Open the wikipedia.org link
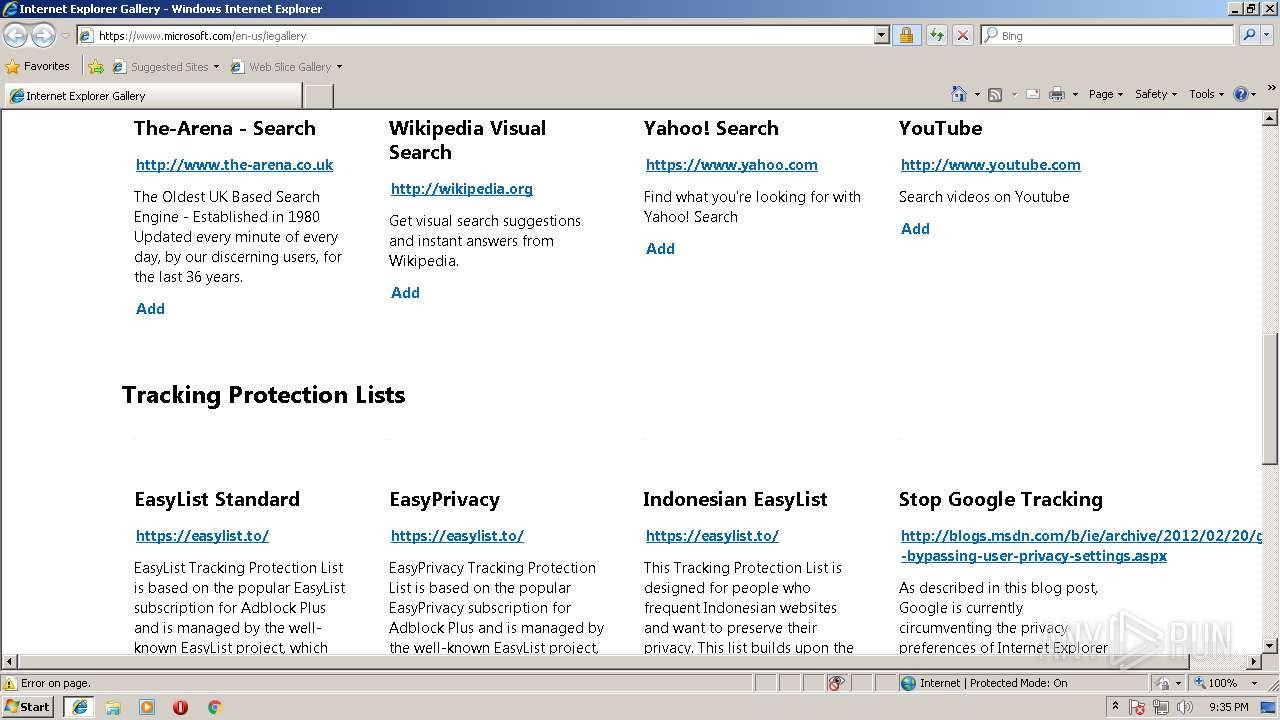The image size is (1280, 720). [x=462, y=189]
